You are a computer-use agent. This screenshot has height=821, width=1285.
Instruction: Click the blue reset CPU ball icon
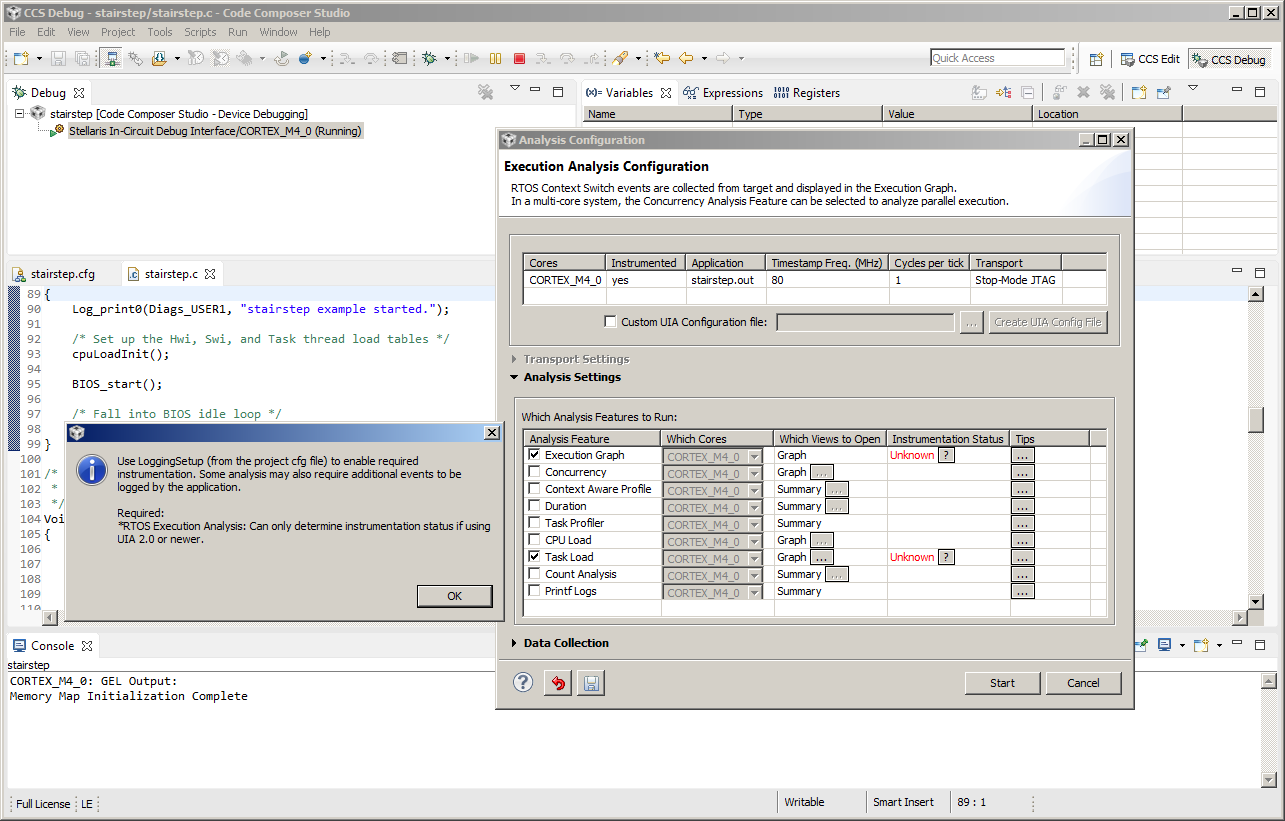[x=305, y=59]
